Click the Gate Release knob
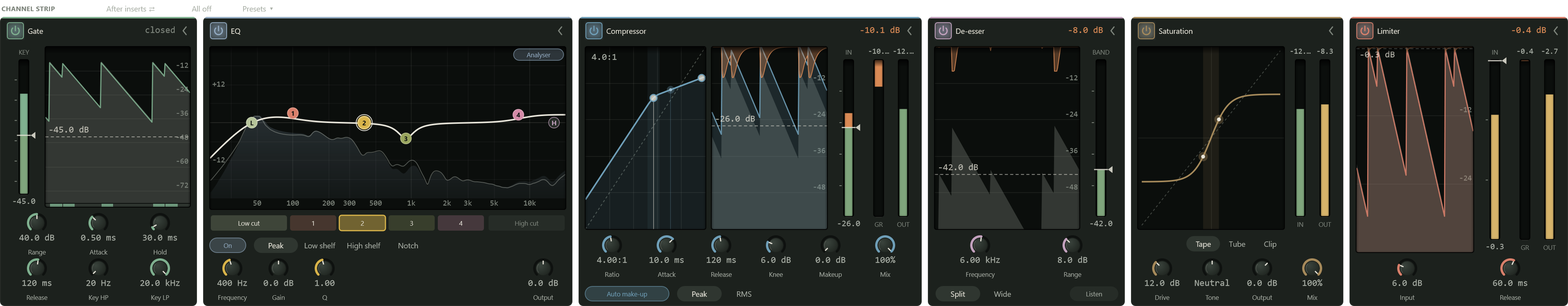This screenshot has height=306, width=1568. pyautogui.click(x=37, y=268)
